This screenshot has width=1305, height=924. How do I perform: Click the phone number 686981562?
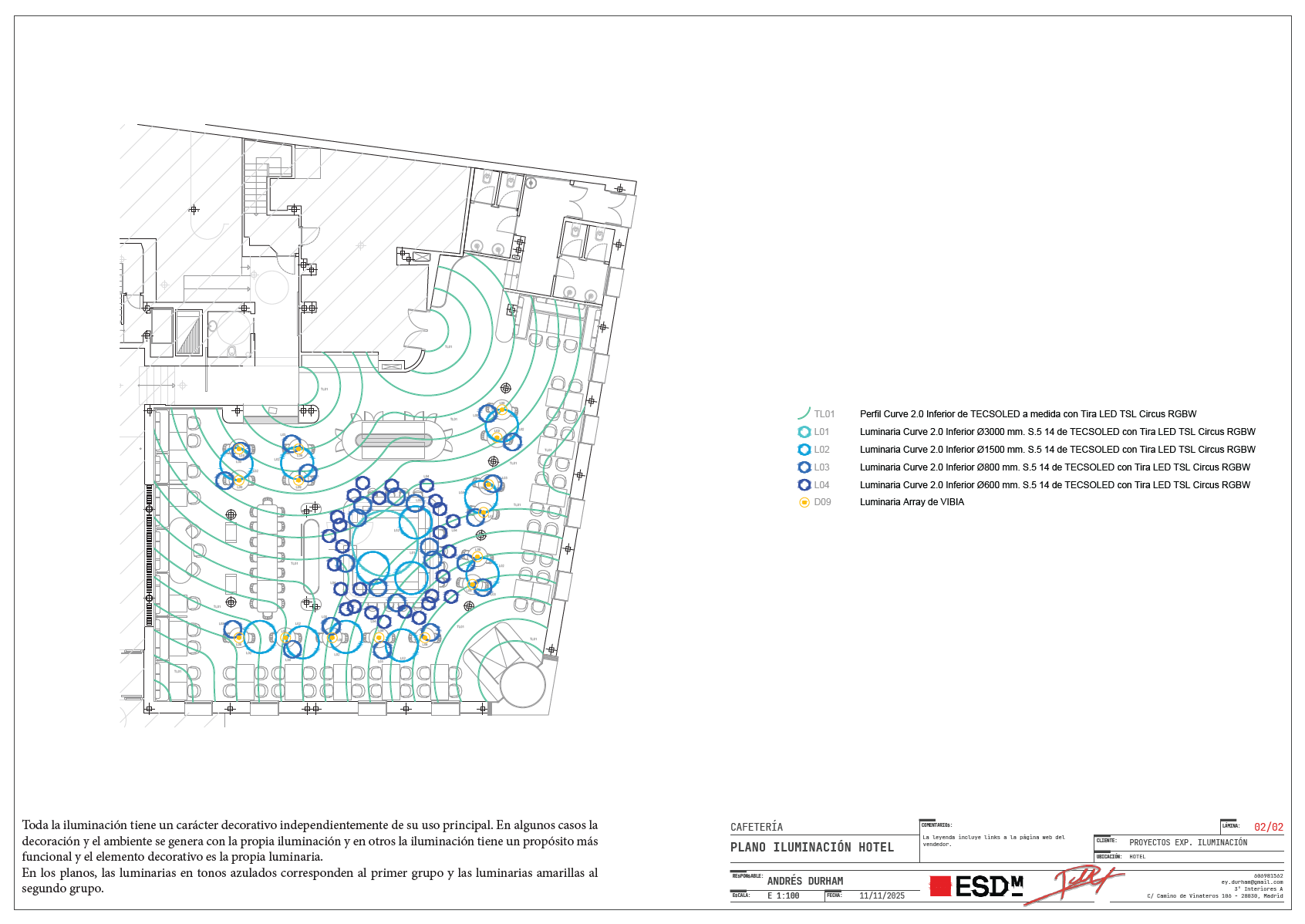1269,875
